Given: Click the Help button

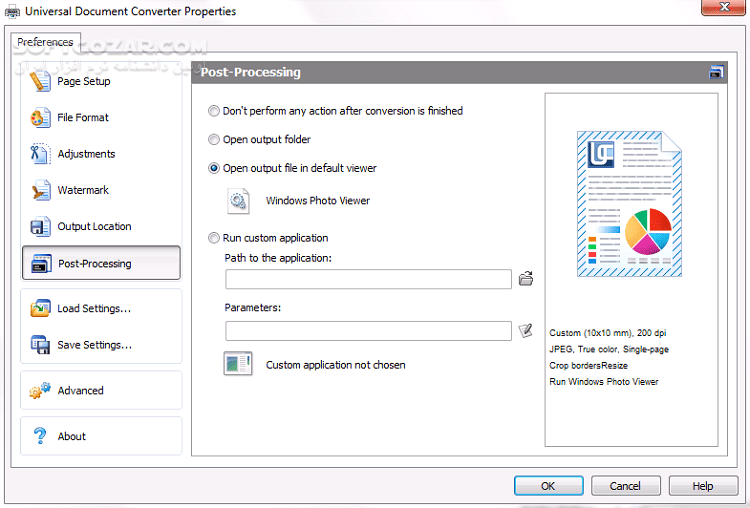Looking at the screenshot, I should [703, 486].
